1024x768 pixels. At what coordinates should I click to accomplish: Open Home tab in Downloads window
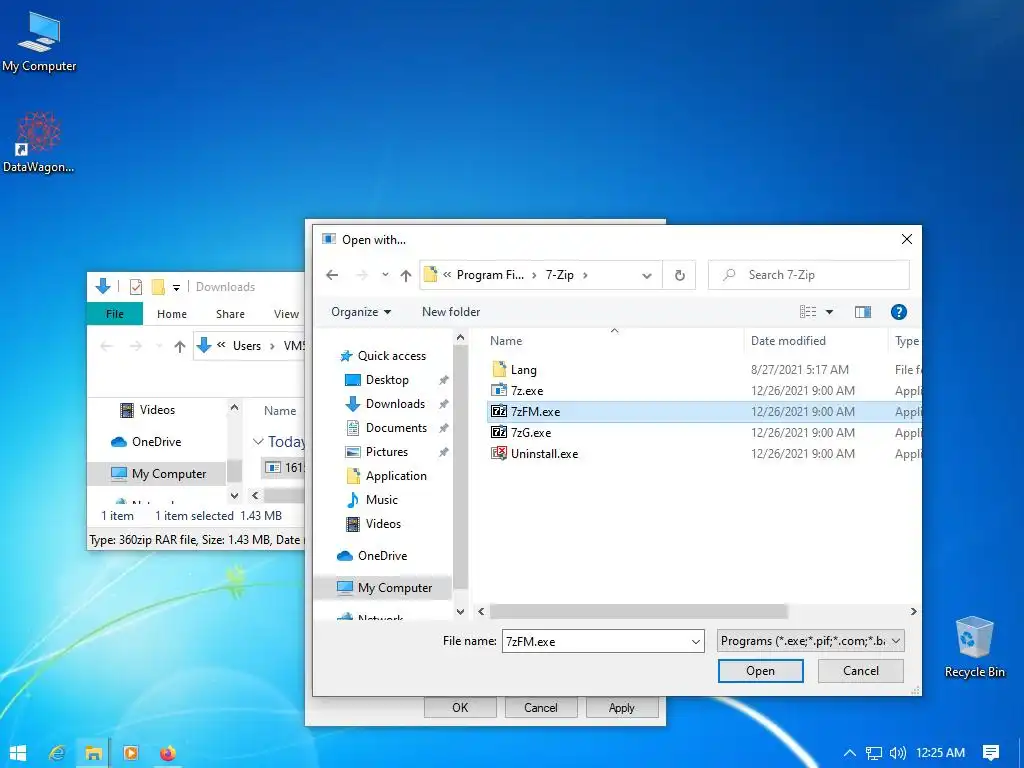[172, 314]
